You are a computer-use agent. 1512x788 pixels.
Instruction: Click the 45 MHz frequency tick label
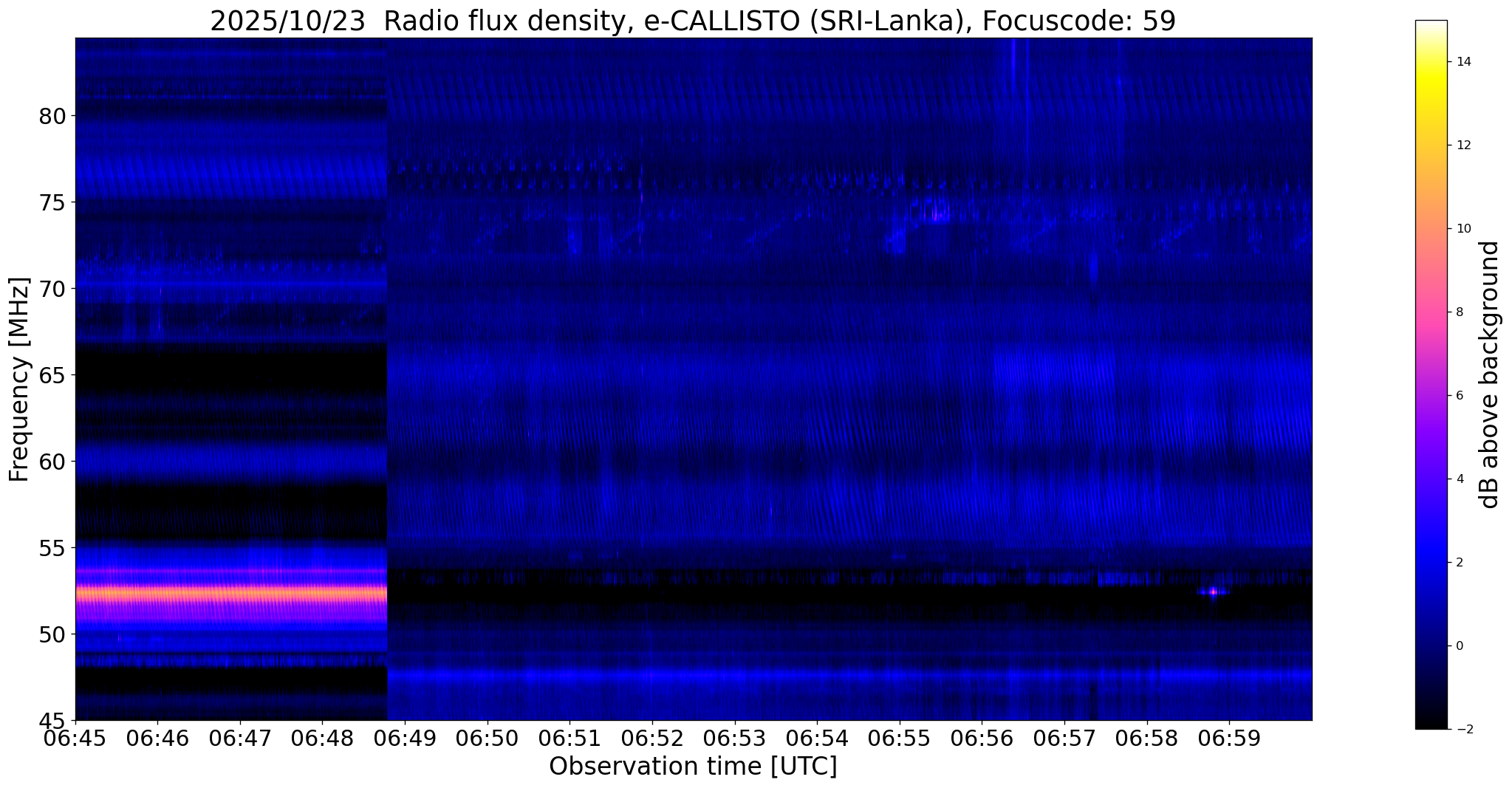pyautogui.click(x=52, y=720)
